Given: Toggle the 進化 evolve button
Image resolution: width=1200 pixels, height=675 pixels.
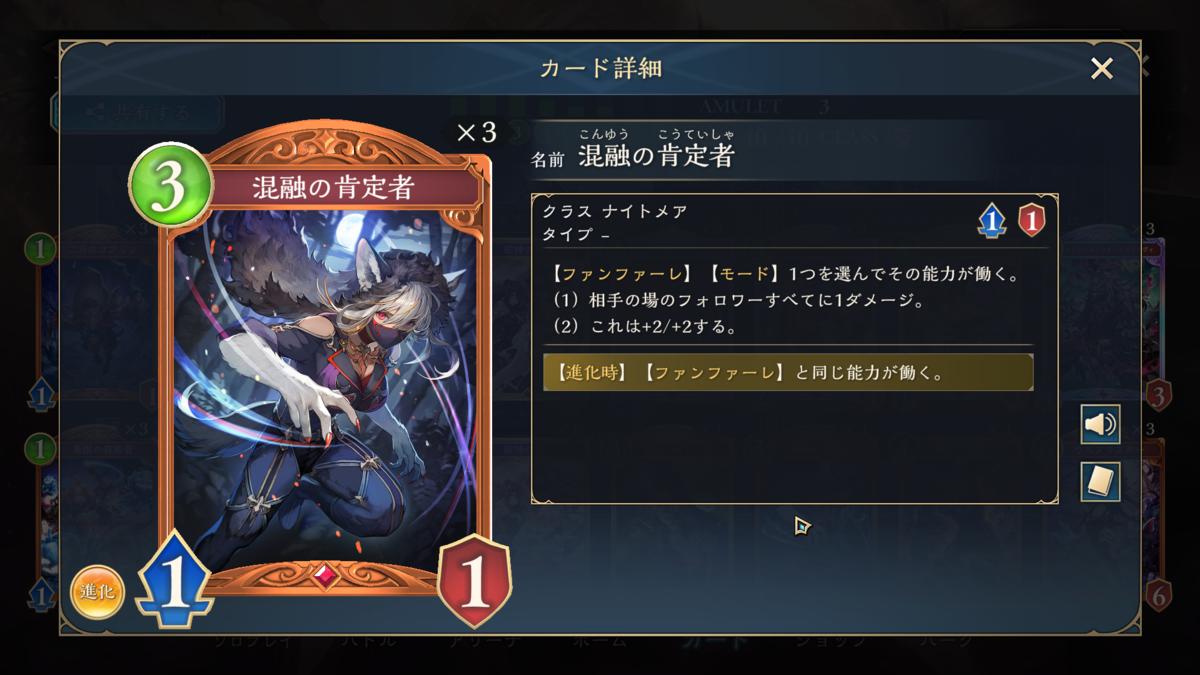Looking at the screenshot, I should (97, 592).
